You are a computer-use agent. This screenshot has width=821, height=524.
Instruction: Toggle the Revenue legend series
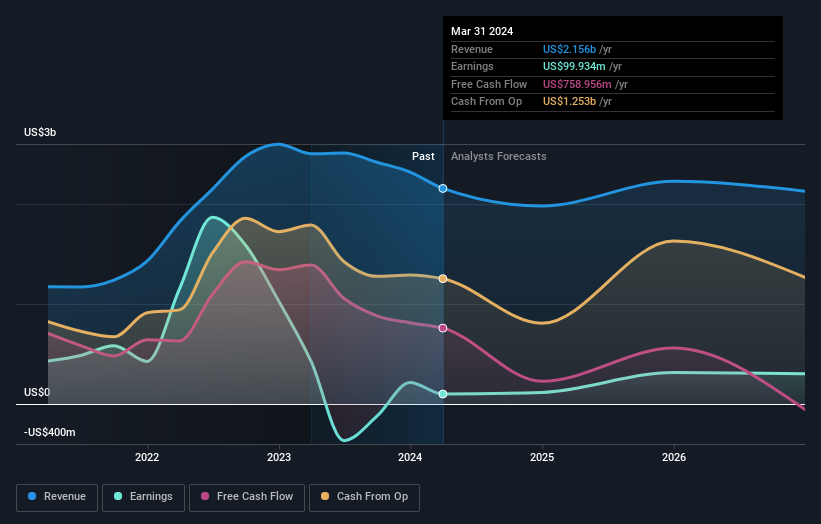[x=57, y=497]
